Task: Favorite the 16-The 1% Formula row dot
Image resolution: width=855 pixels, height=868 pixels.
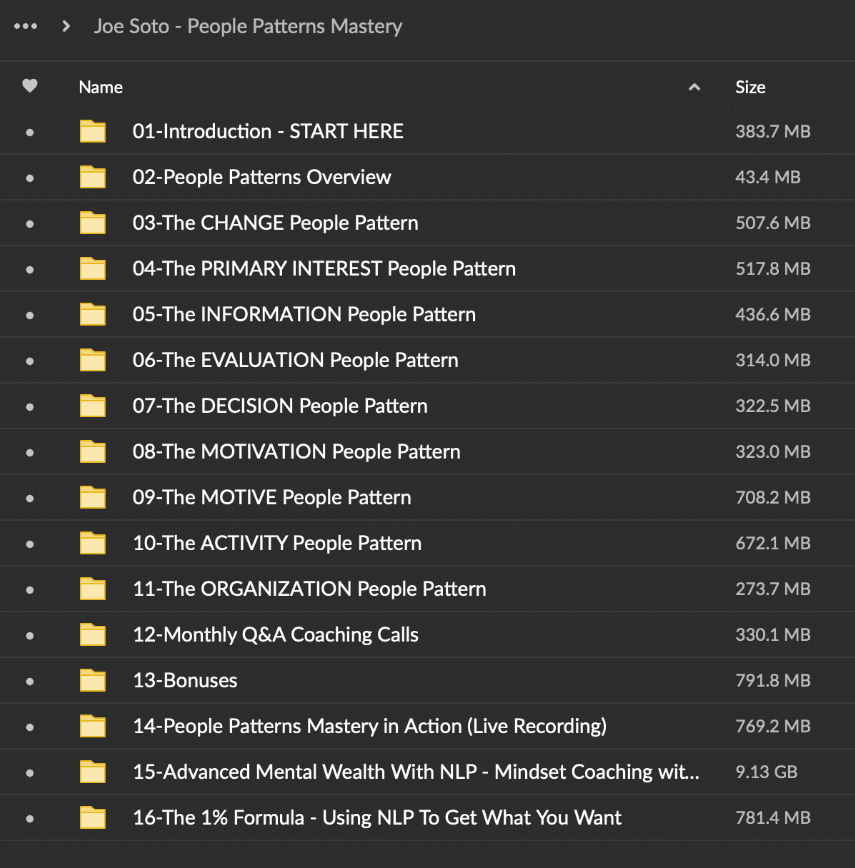Action: coord(30,819)
